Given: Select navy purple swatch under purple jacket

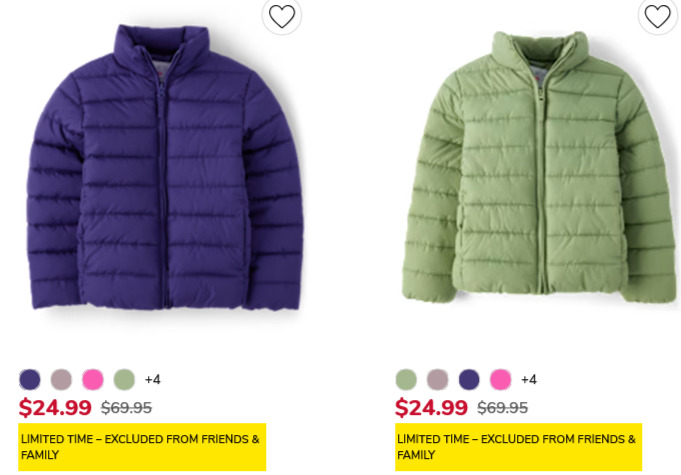Looking at the screenshot, I should coord(30,379).
